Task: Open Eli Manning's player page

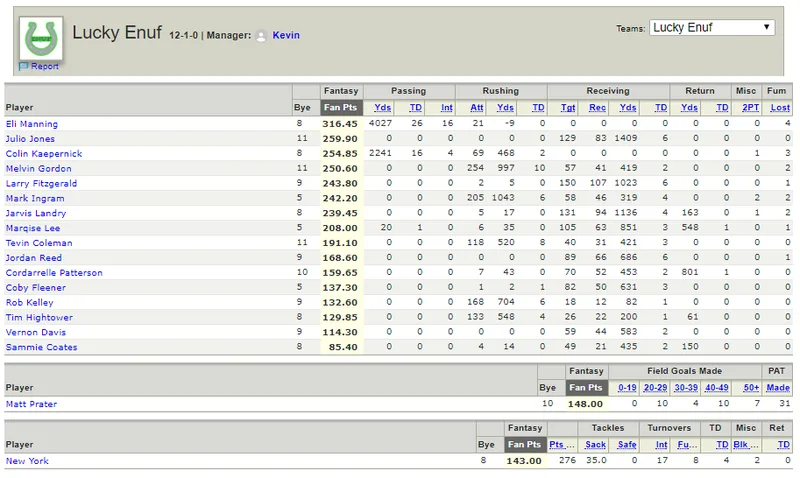Action: (x=32, y=124)
